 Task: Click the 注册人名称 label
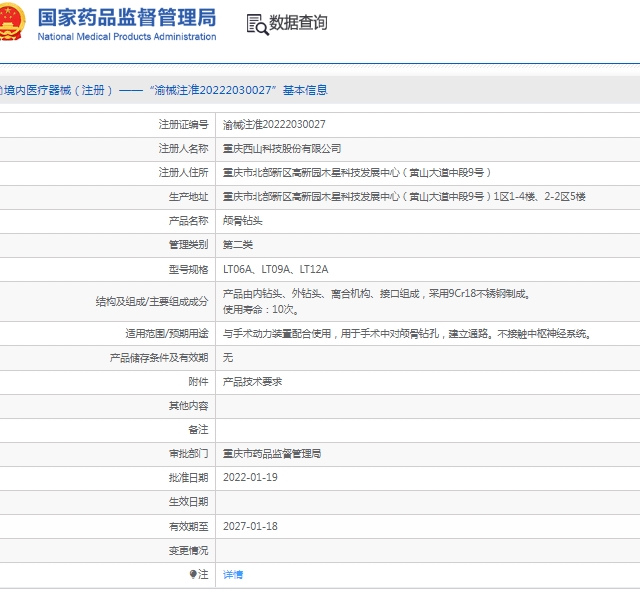coord(183,149)
